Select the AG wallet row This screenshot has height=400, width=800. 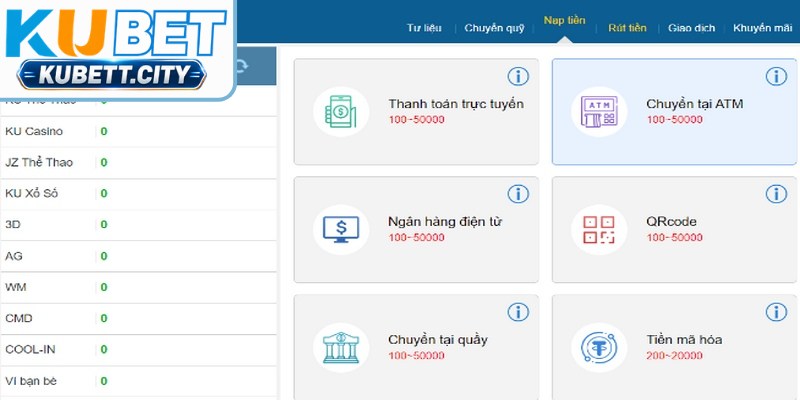point(138,256)
